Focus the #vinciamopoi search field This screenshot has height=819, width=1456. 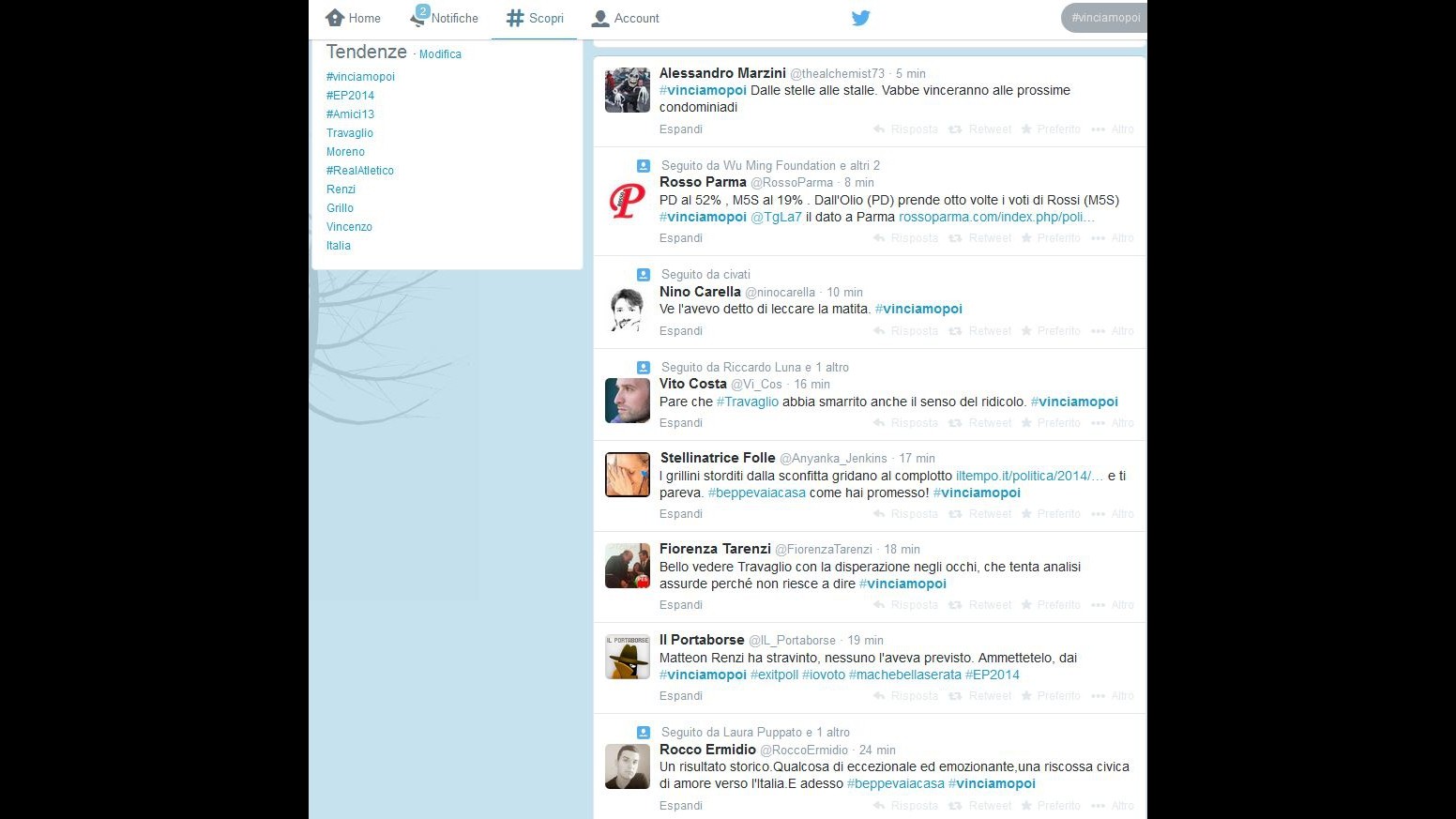click(x=1104, y=18)
